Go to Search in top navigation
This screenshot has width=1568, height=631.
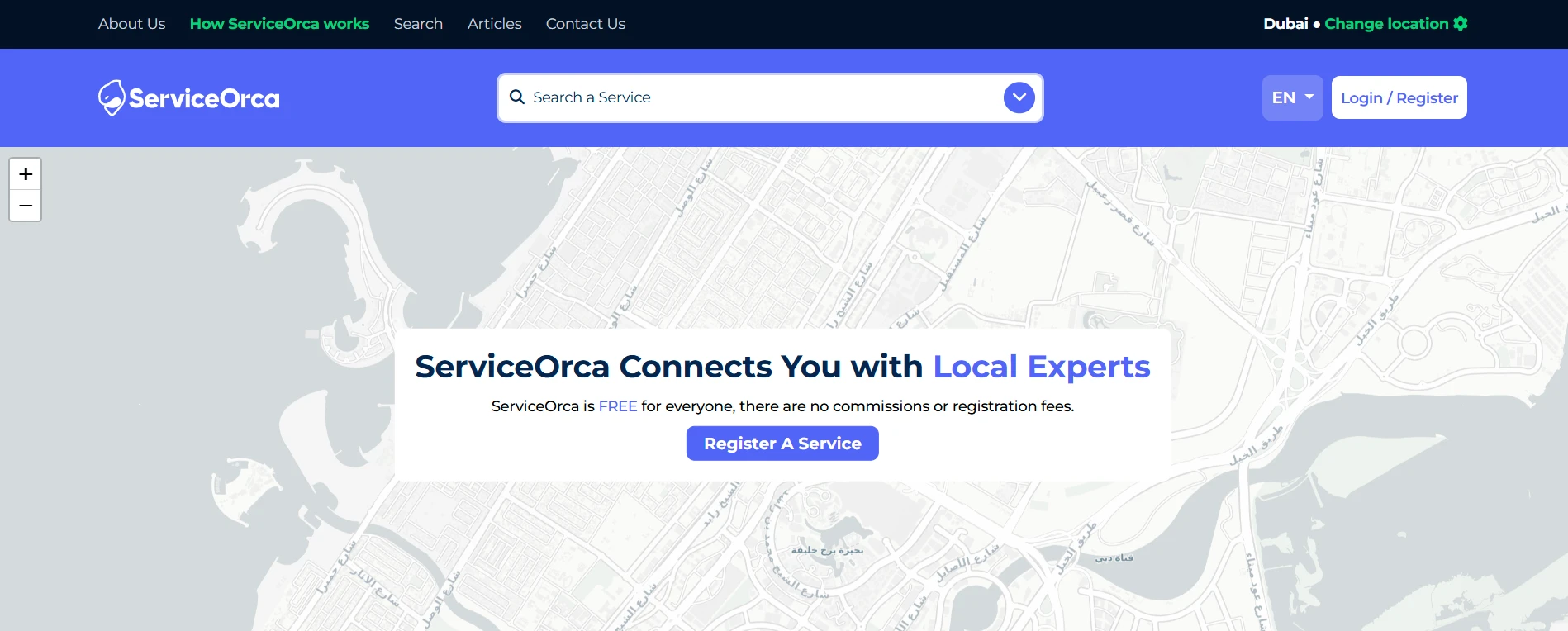point(418,24)
